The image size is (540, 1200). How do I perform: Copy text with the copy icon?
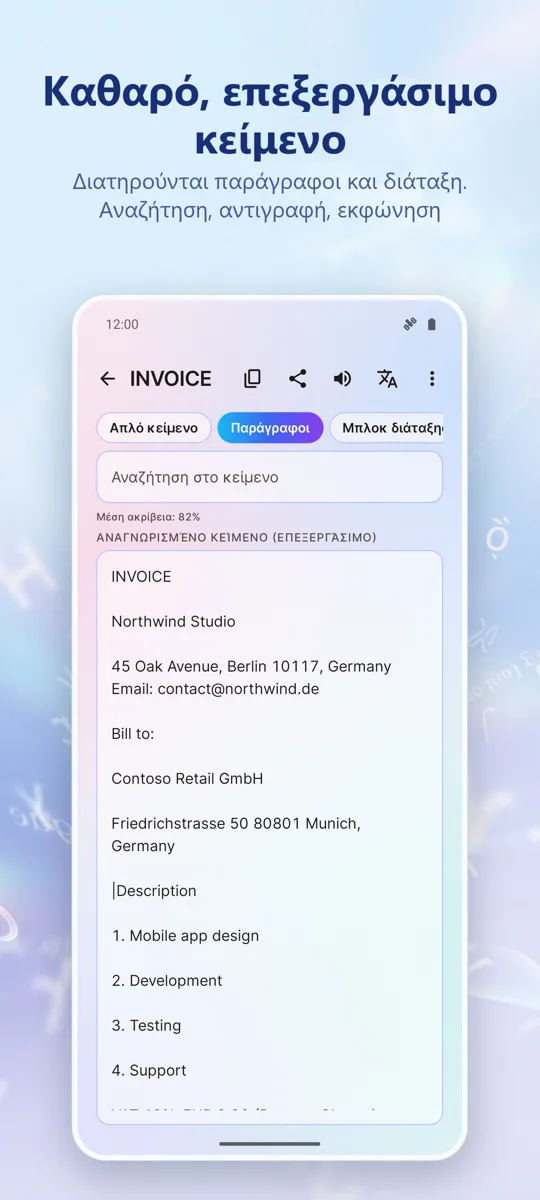click(252, 378)
